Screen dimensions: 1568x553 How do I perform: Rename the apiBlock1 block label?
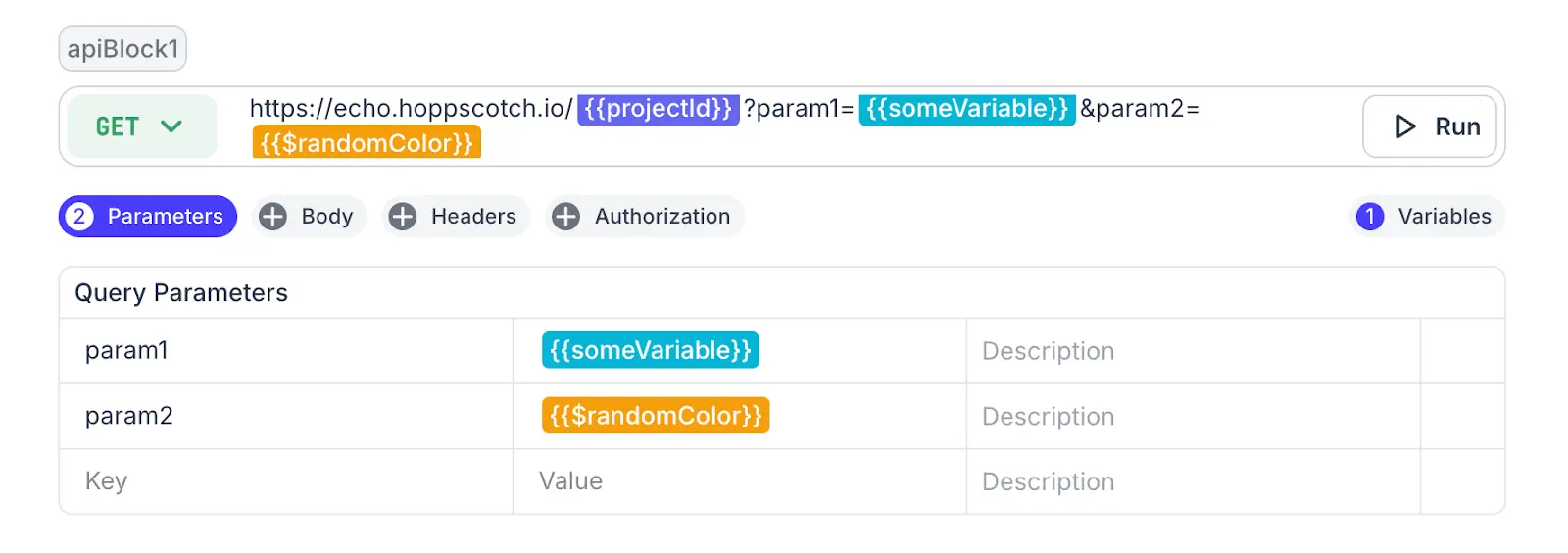point(122,49)
